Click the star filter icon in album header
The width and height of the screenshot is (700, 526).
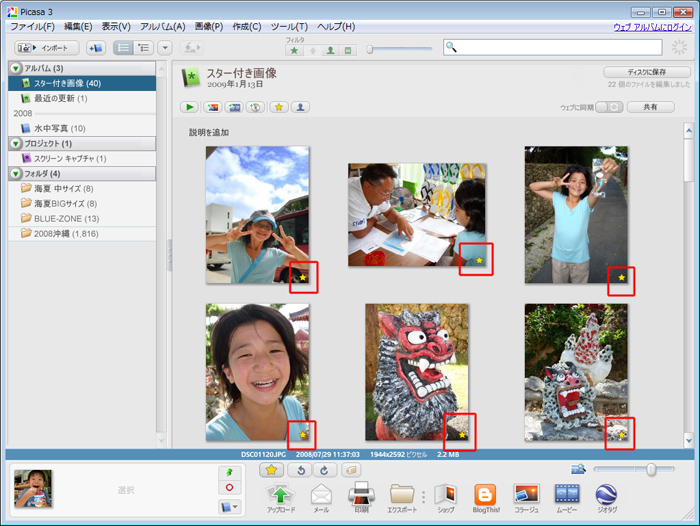(x=279, y=107)
